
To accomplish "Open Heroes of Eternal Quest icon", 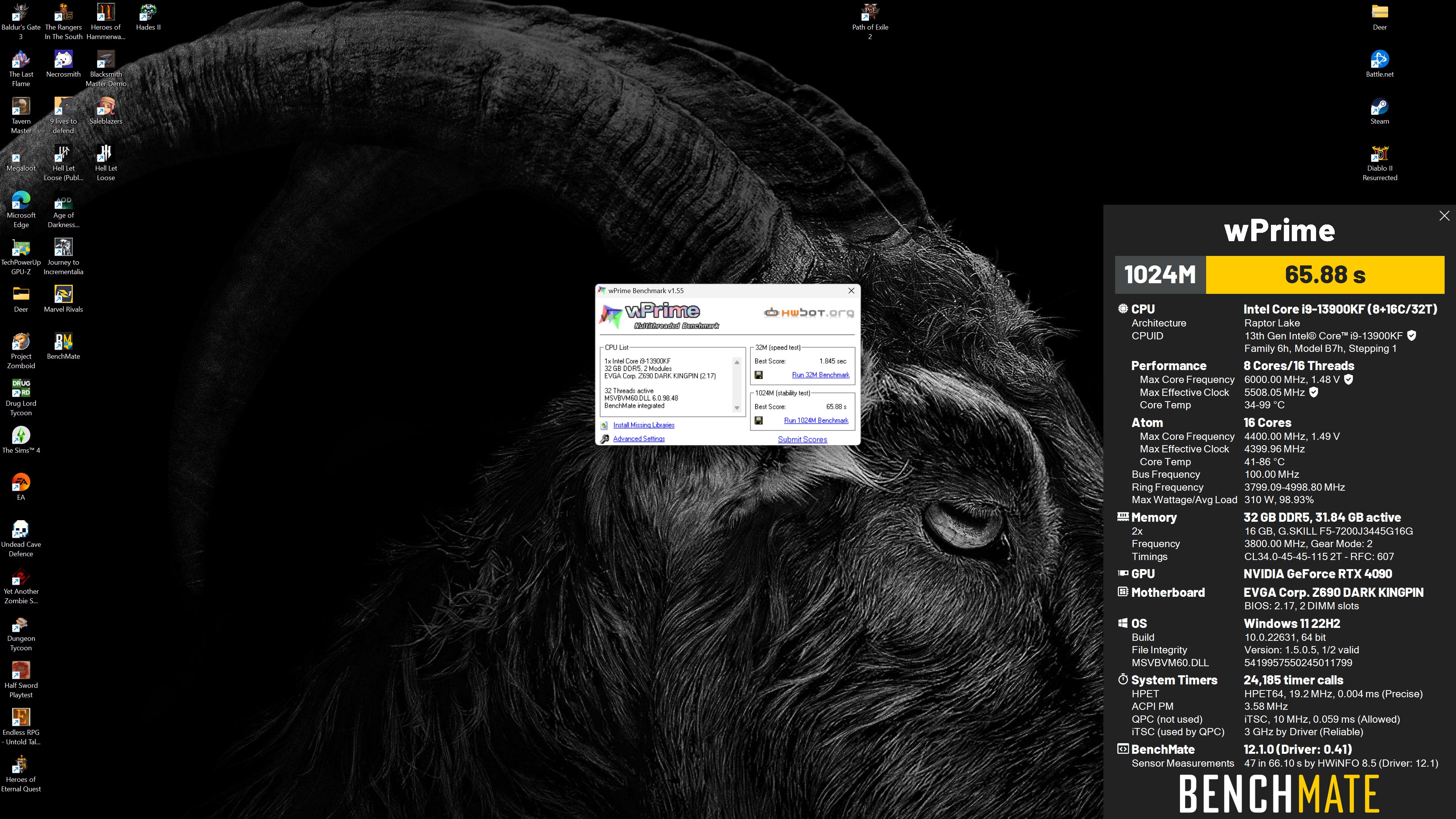I will 21,773.
